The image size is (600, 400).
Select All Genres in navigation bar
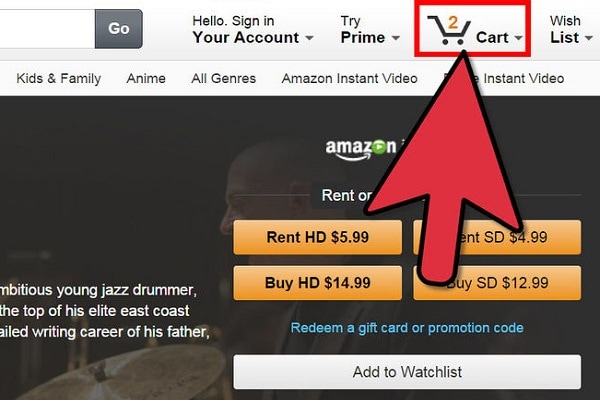(223, 78)
